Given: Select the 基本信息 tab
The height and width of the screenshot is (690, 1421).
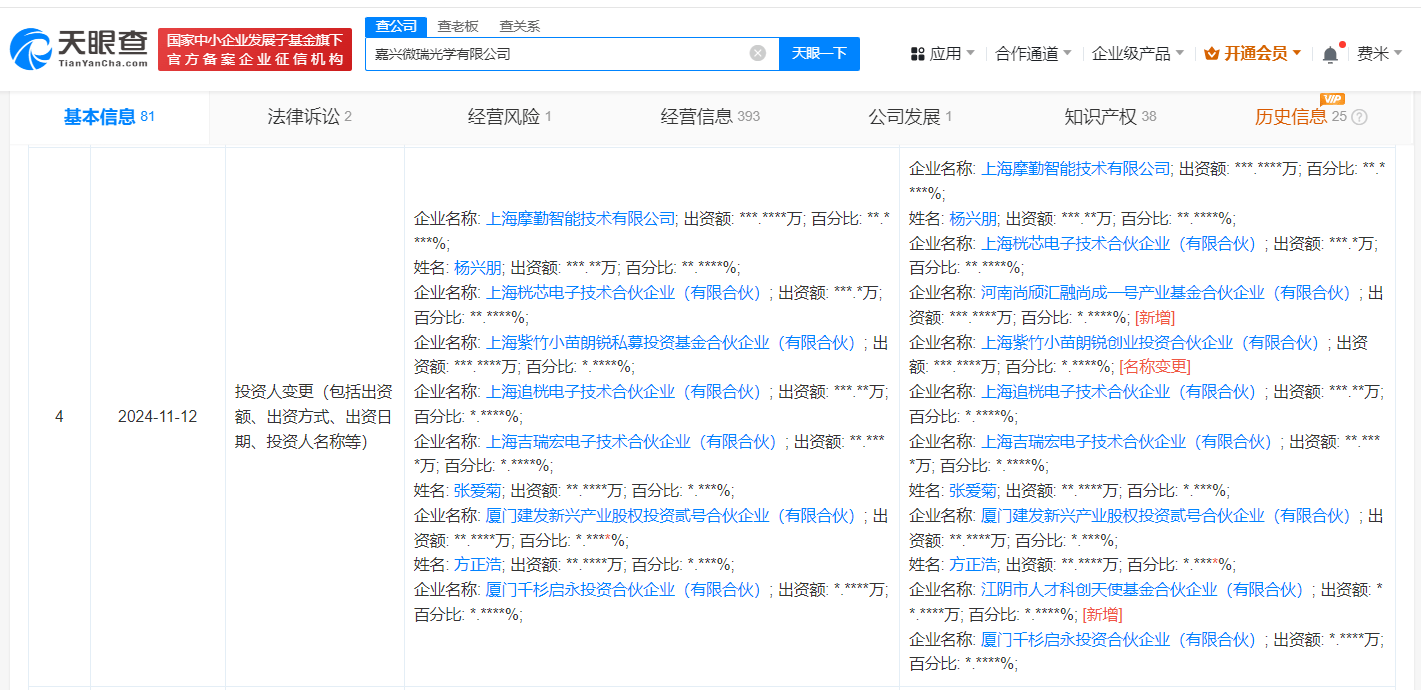Looking at the screenshot, I should point(109,117).
